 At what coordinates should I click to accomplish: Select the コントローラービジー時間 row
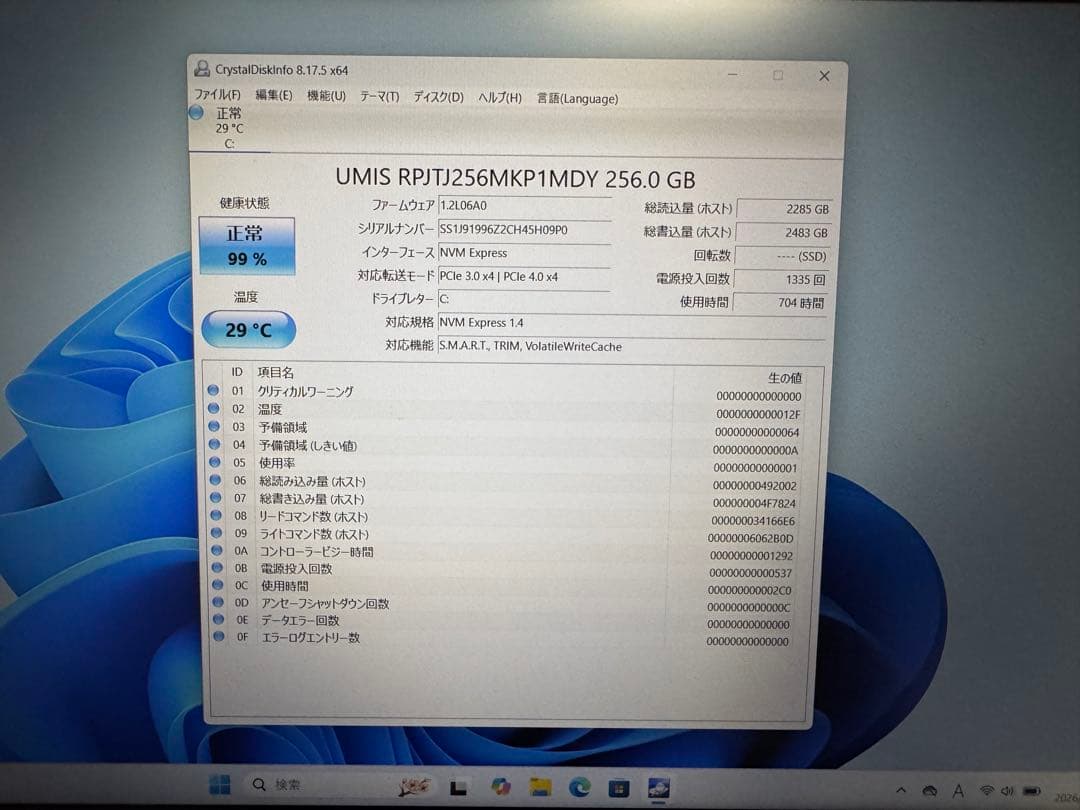point(507,553)
